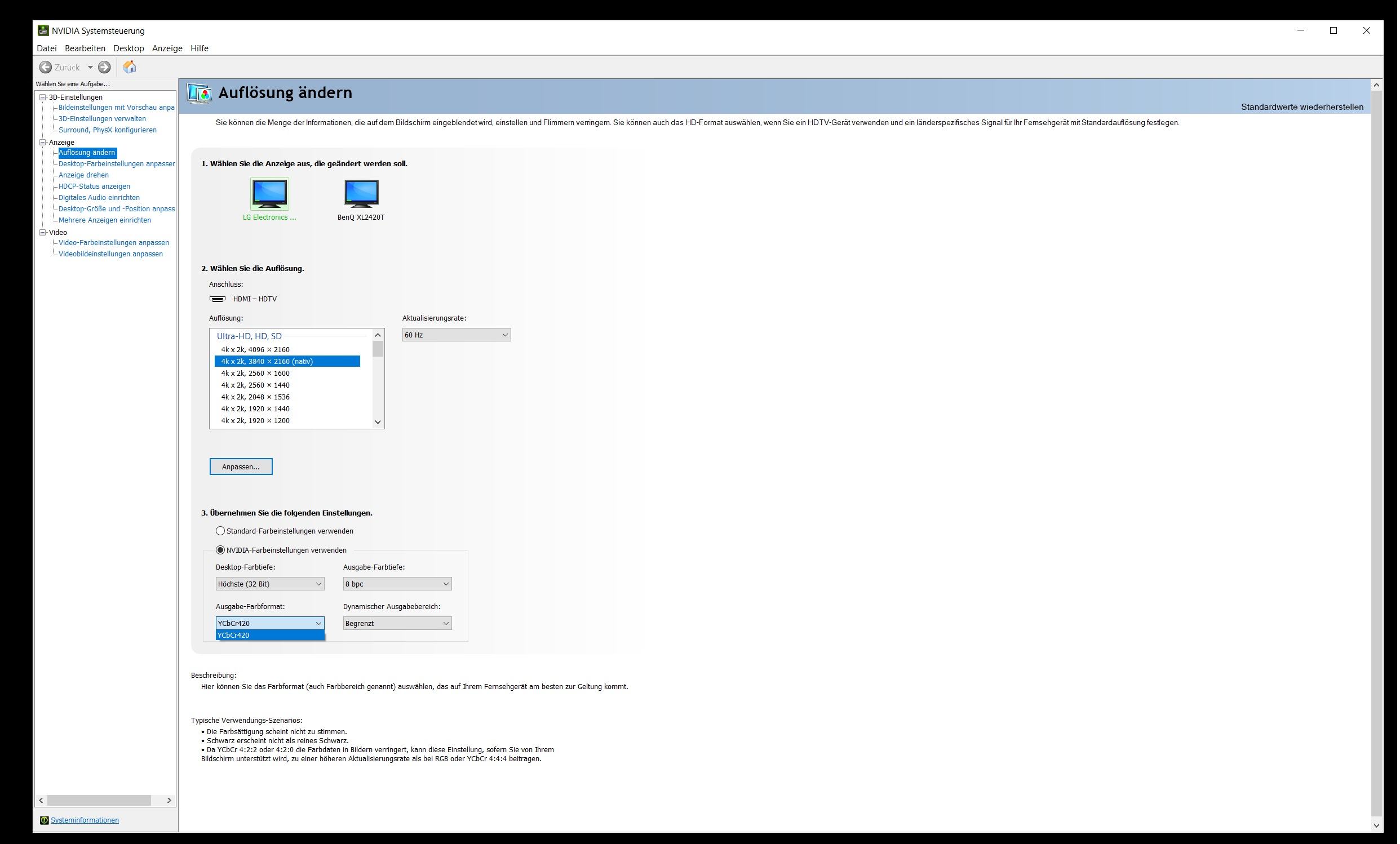This screenshot has height=844, width=1400.
Task: Open the Home icon in the toolbar
Action: point(130,67)
